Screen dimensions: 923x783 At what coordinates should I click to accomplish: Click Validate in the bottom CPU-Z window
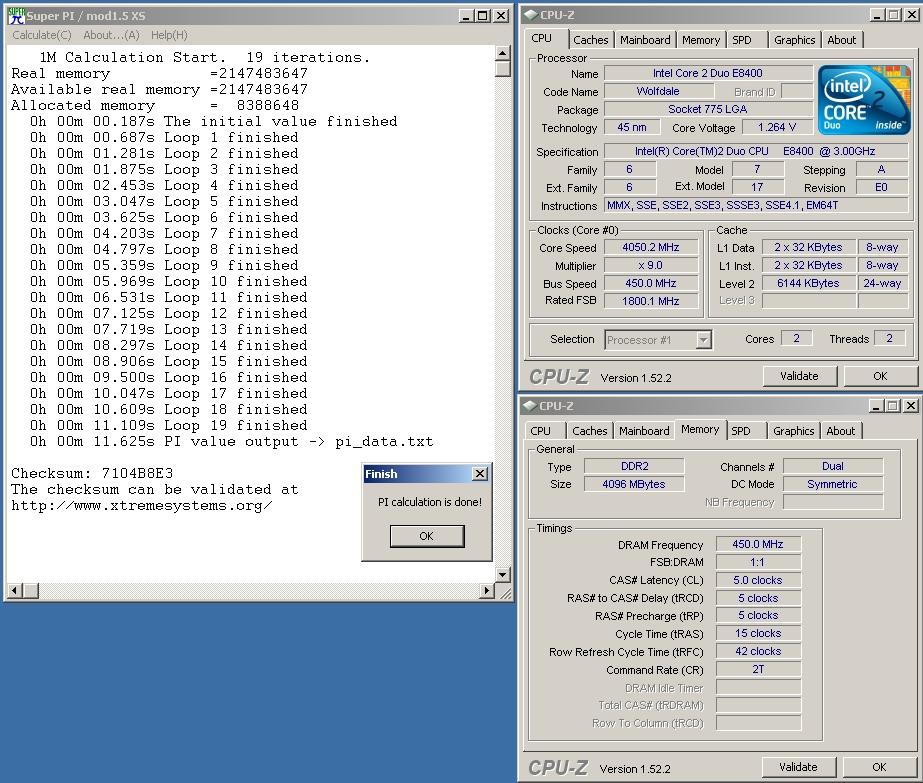798,767
